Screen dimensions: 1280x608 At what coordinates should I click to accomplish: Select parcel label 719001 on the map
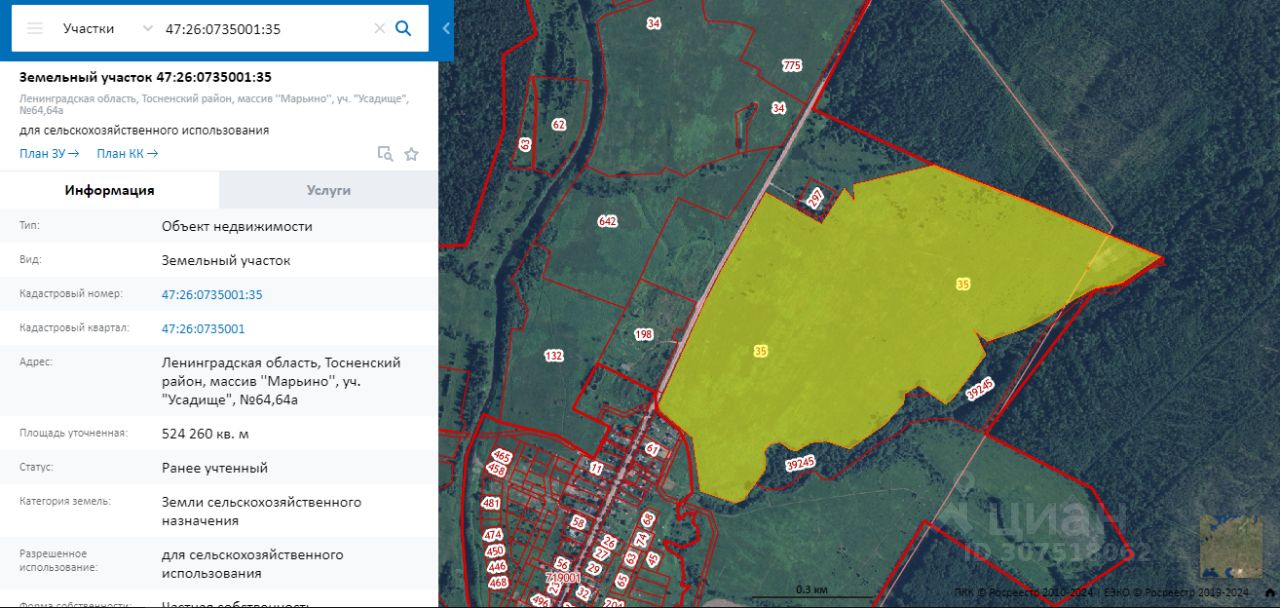563,578
